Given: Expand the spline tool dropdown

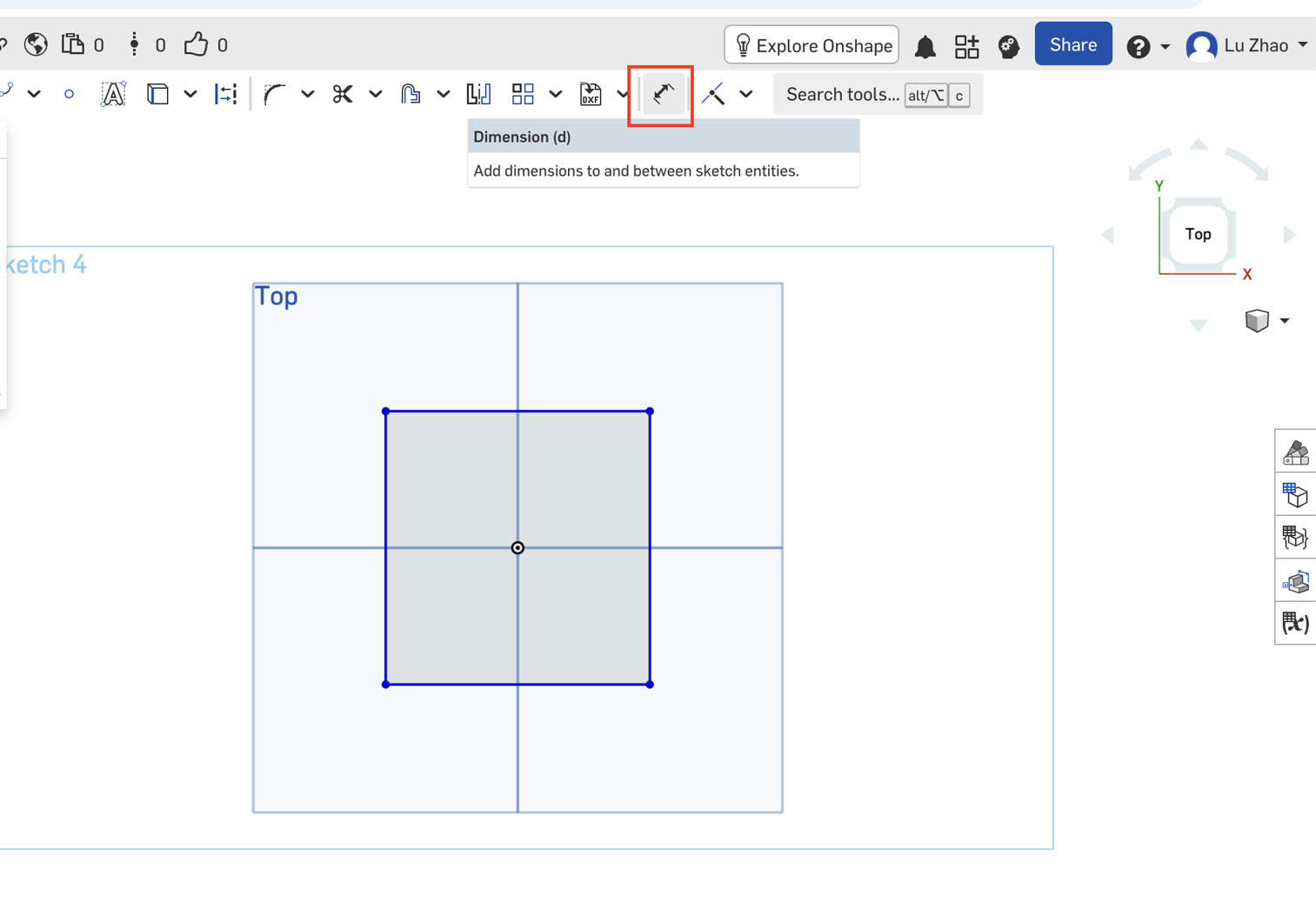Looking at the screenshot, I should (34, 93).
